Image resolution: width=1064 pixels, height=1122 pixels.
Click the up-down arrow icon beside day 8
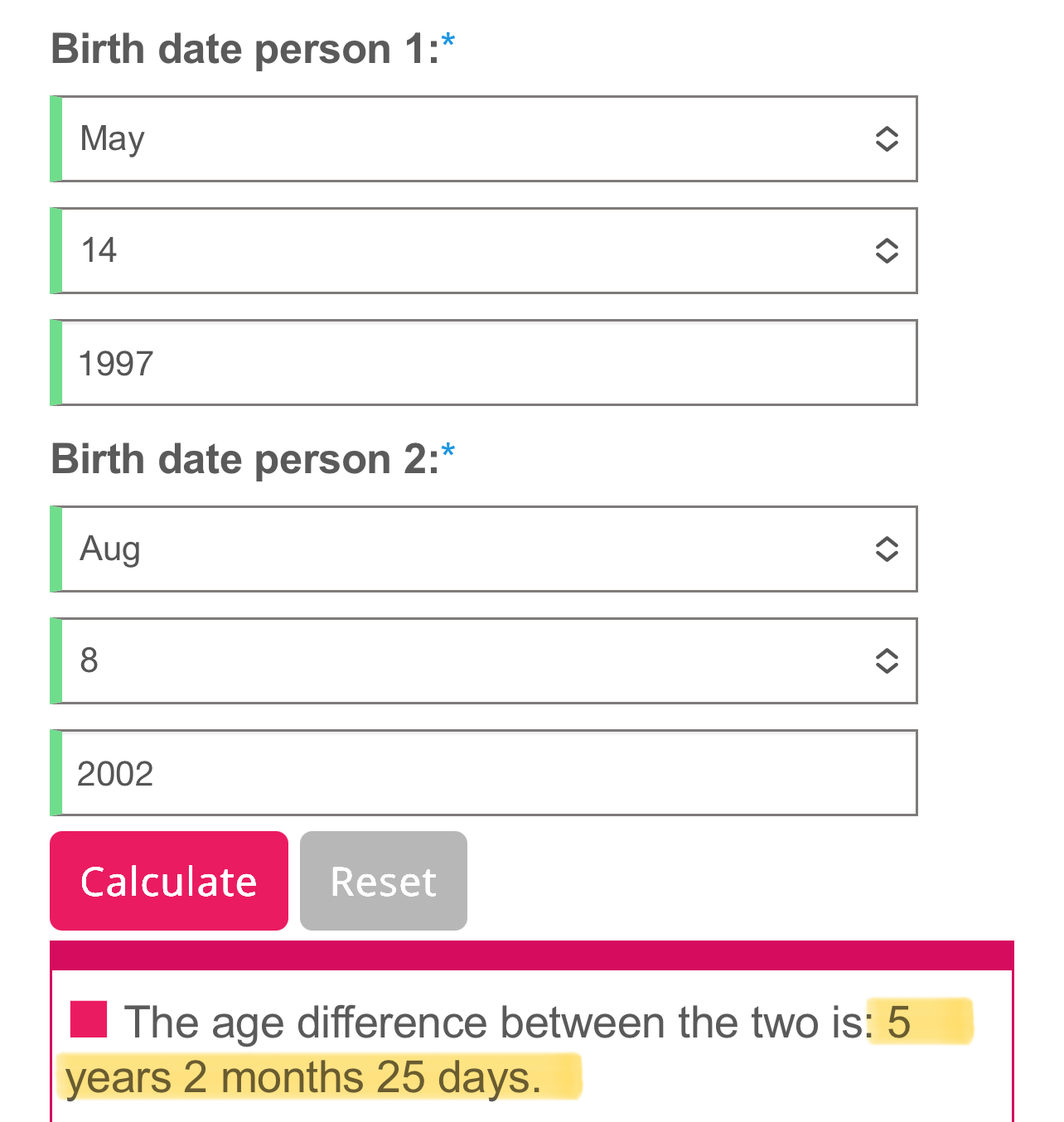pyautogui.click(x=887, y=660)
